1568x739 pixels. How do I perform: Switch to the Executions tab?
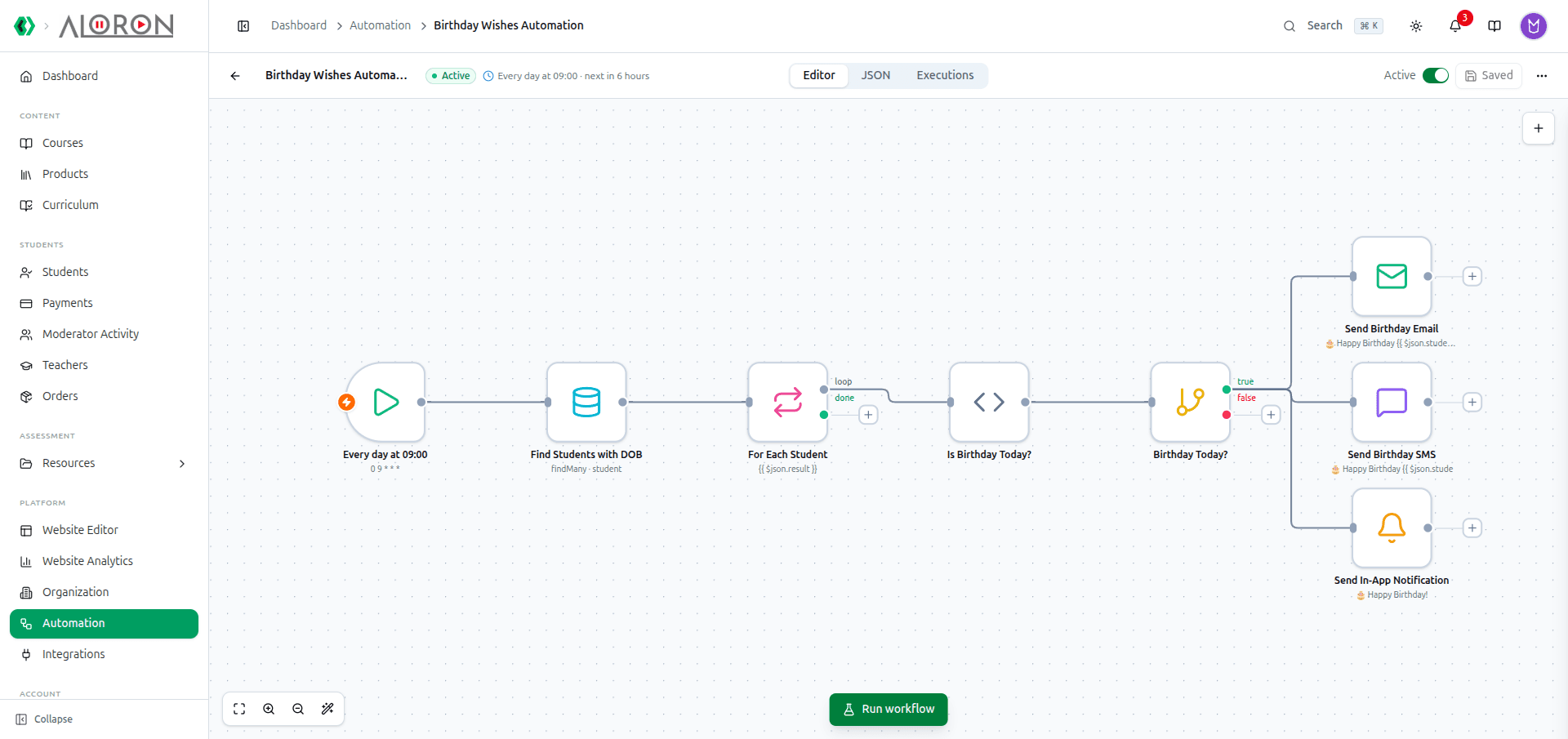[945, 75]
